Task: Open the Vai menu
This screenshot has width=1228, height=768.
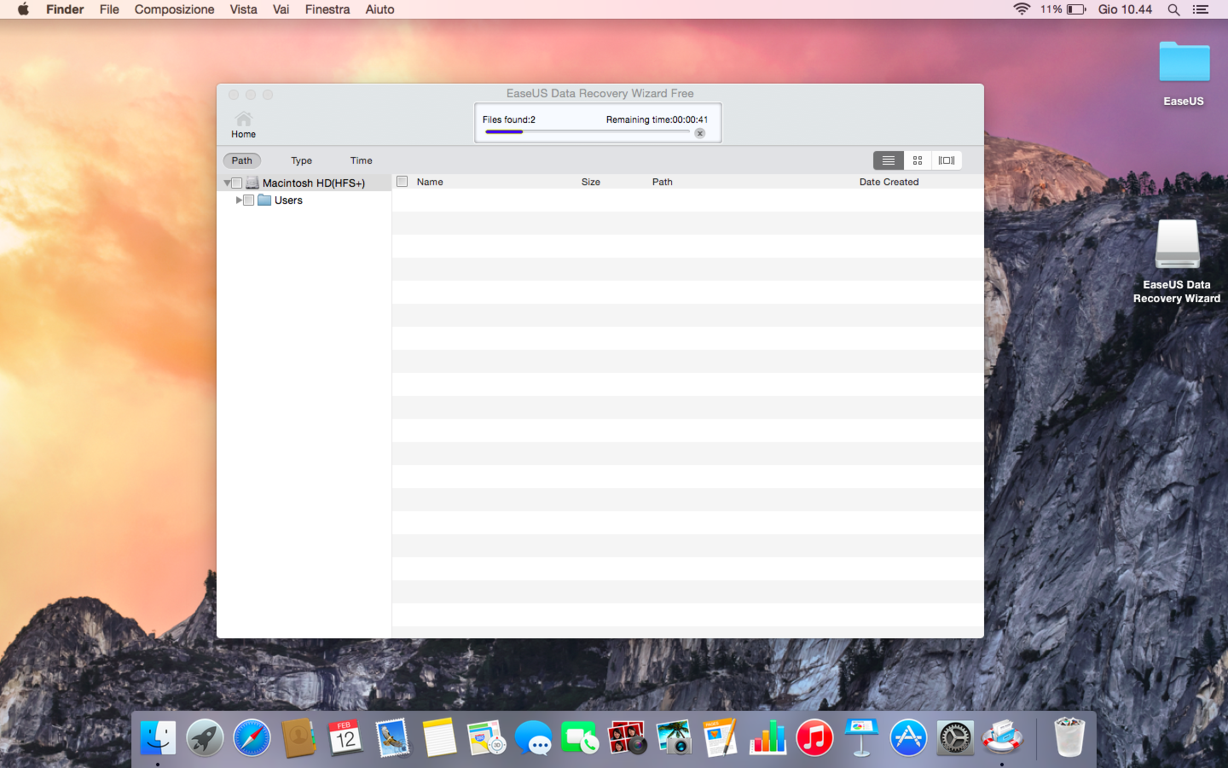Action: coord(281,9)
